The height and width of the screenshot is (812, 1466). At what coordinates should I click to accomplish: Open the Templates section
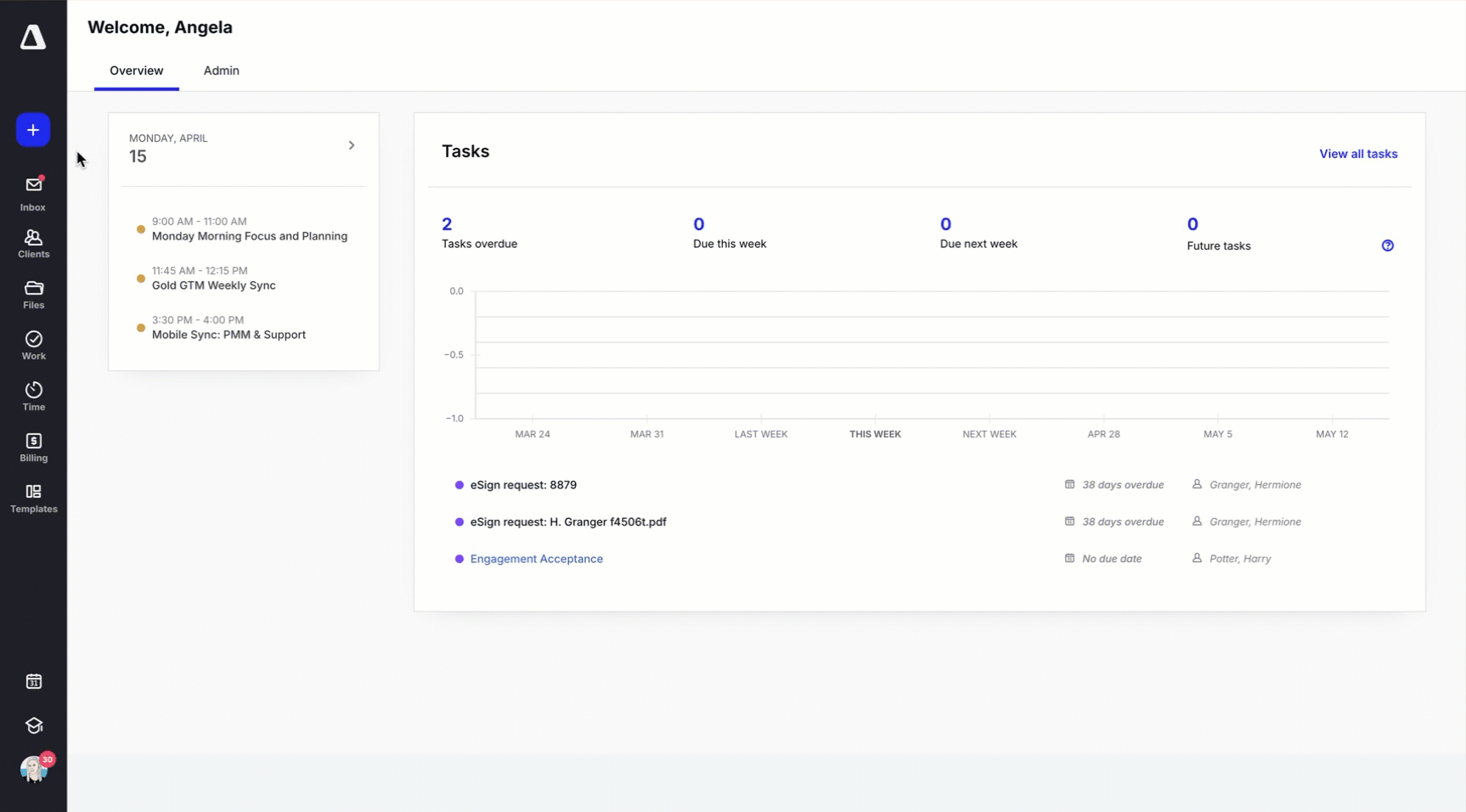[33, 499]
